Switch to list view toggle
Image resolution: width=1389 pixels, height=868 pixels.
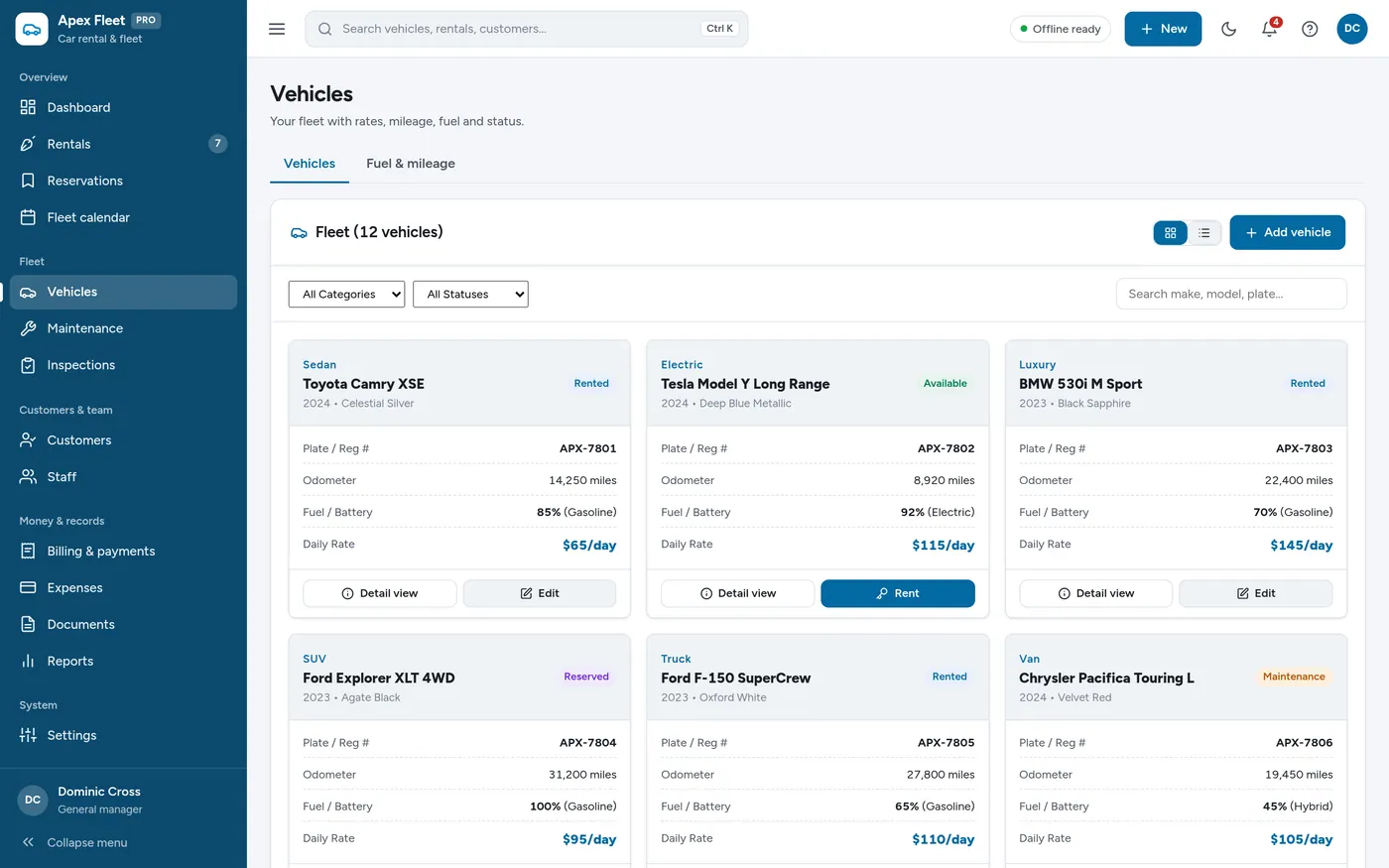[1204, 232]
